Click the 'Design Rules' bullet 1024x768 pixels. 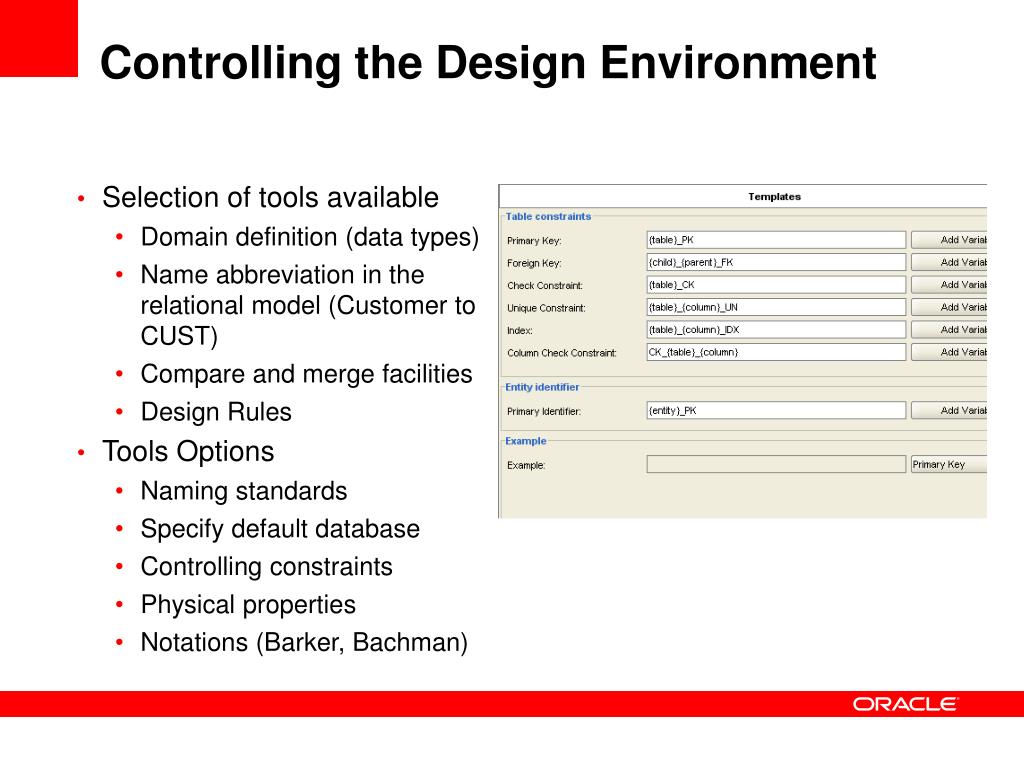coord(216,412)
